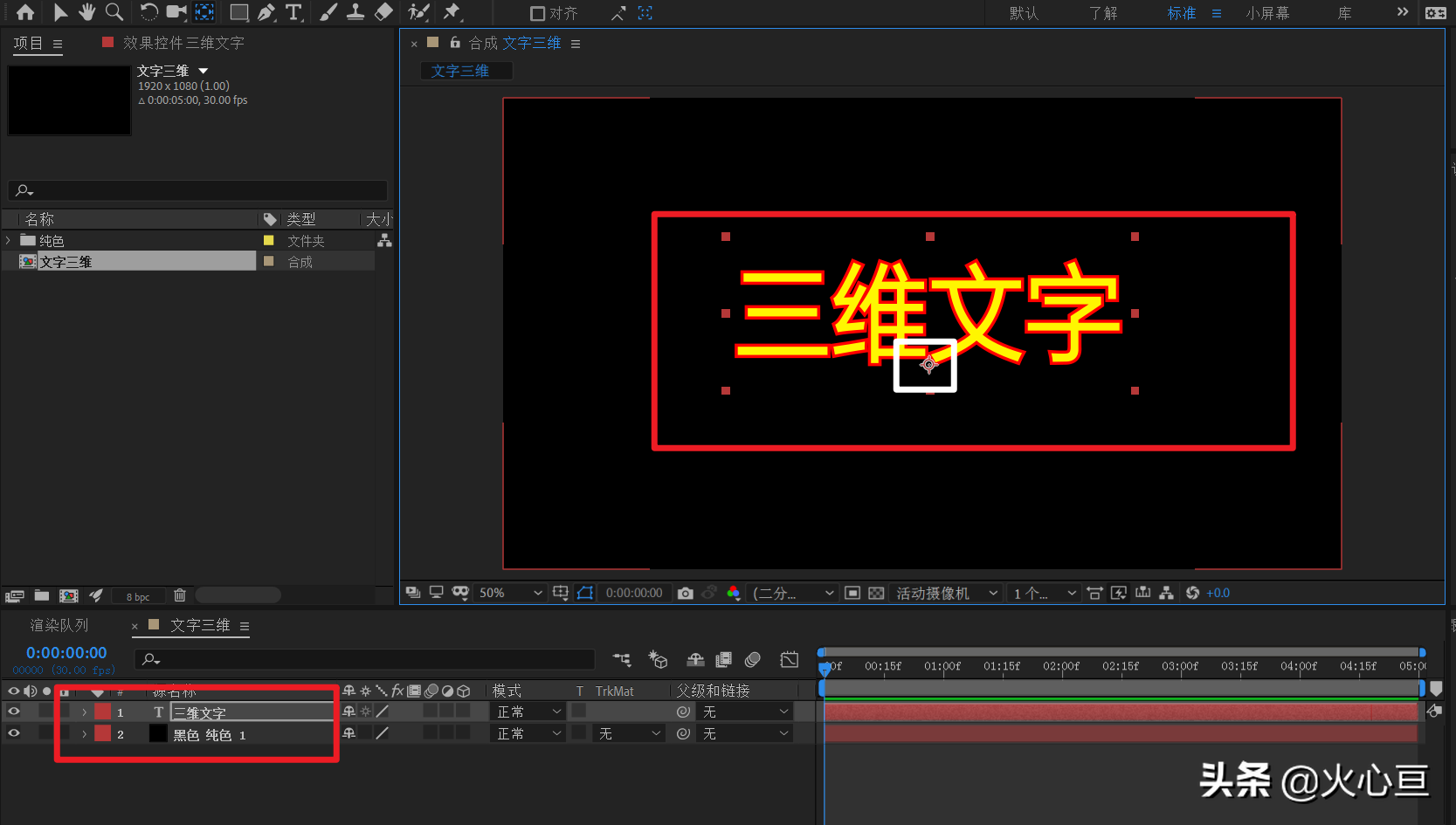Open Interpret Footage icon in Project panel

pos(14,595)
